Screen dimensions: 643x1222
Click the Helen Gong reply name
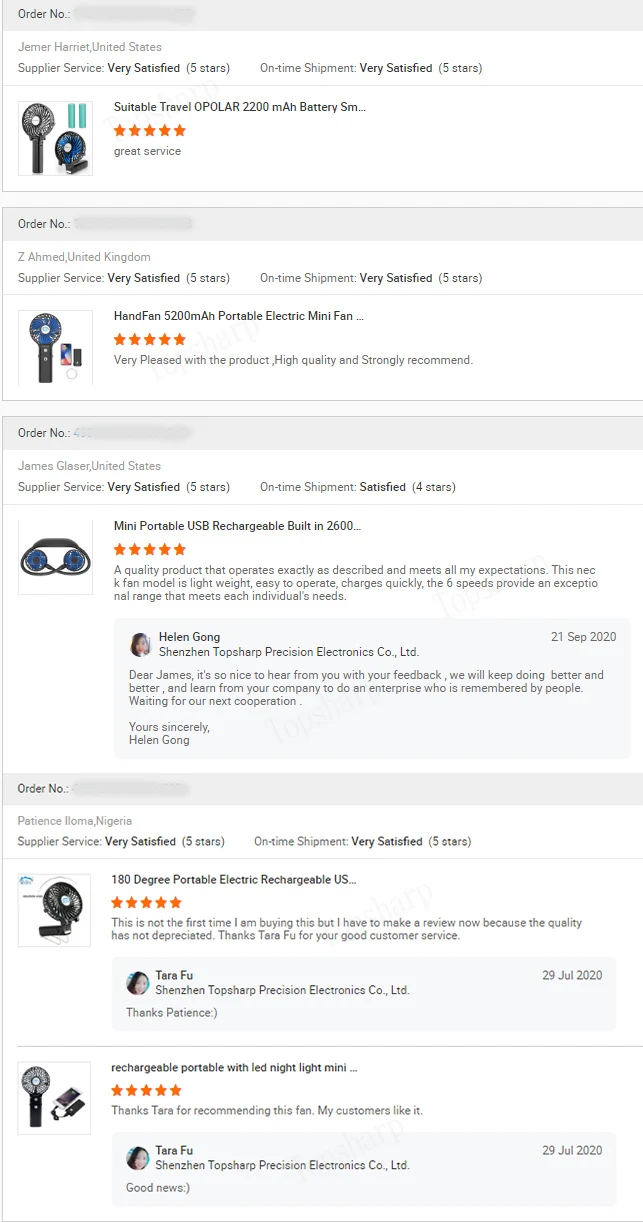pyautogui.click(x=189, y=637)
